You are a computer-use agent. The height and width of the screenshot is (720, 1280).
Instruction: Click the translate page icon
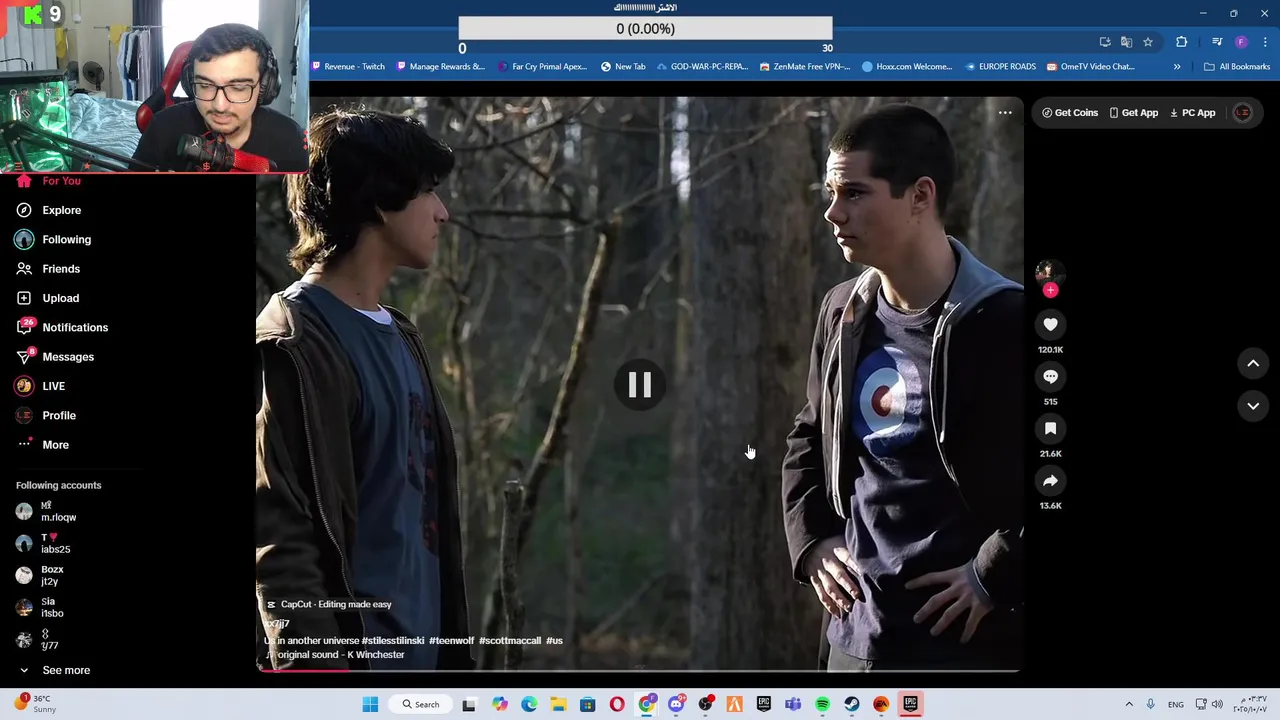(1126, 42)
